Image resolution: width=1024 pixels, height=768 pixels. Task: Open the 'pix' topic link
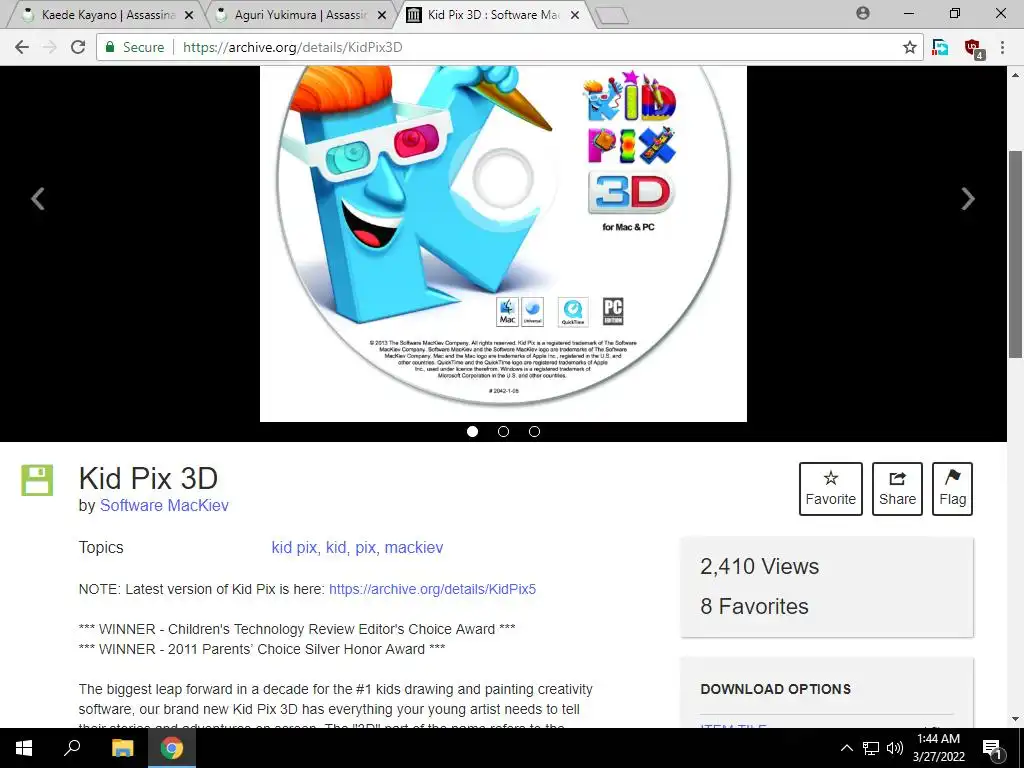click(x=365, y=547)
